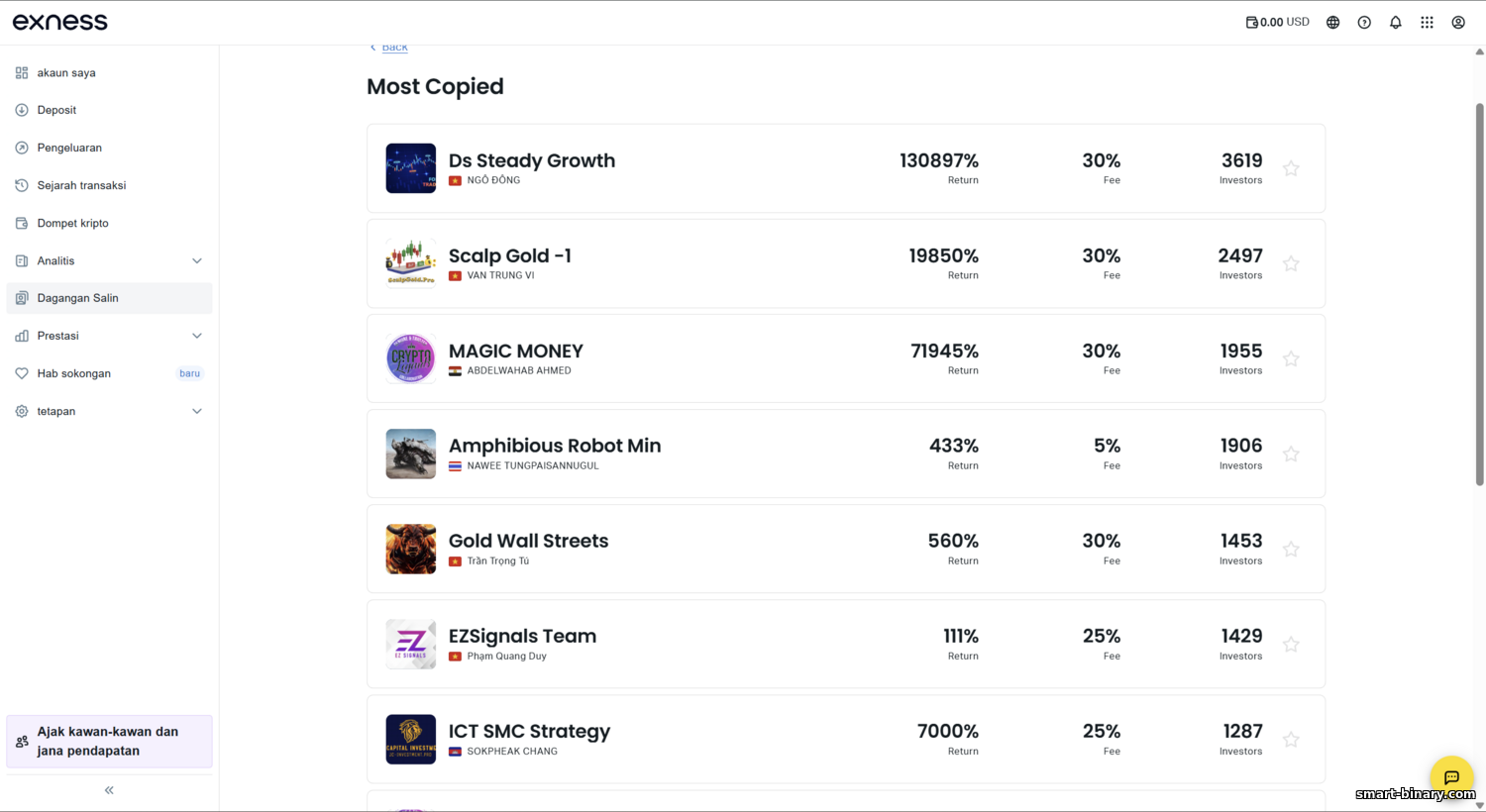Viewport: 1486px width, 812px height.
Task: Open the Scalp Gold -1 strategy thumbnail
Action: (411, 263)
